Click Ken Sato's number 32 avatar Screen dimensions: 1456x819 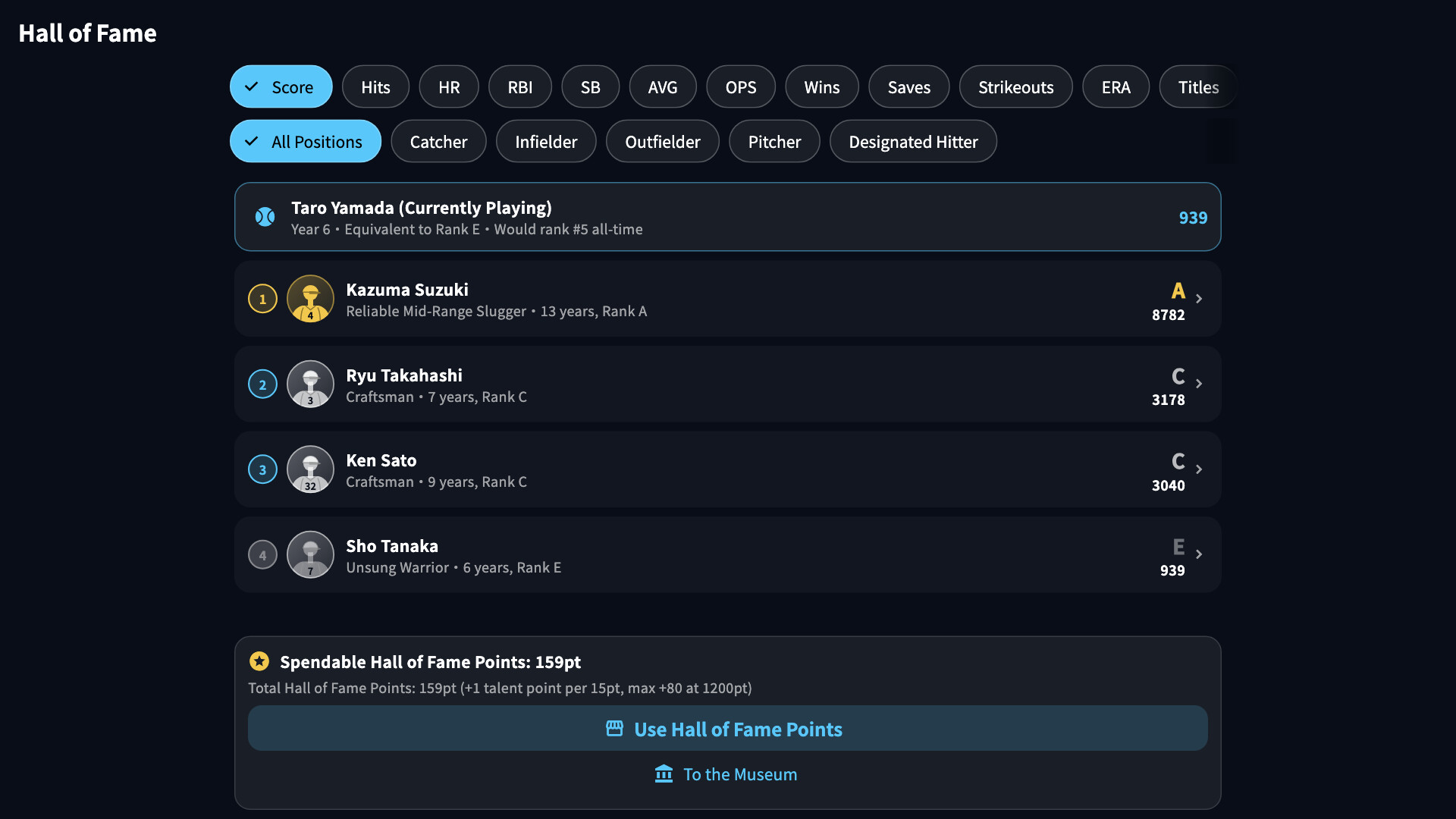click(x=310, y=469)
